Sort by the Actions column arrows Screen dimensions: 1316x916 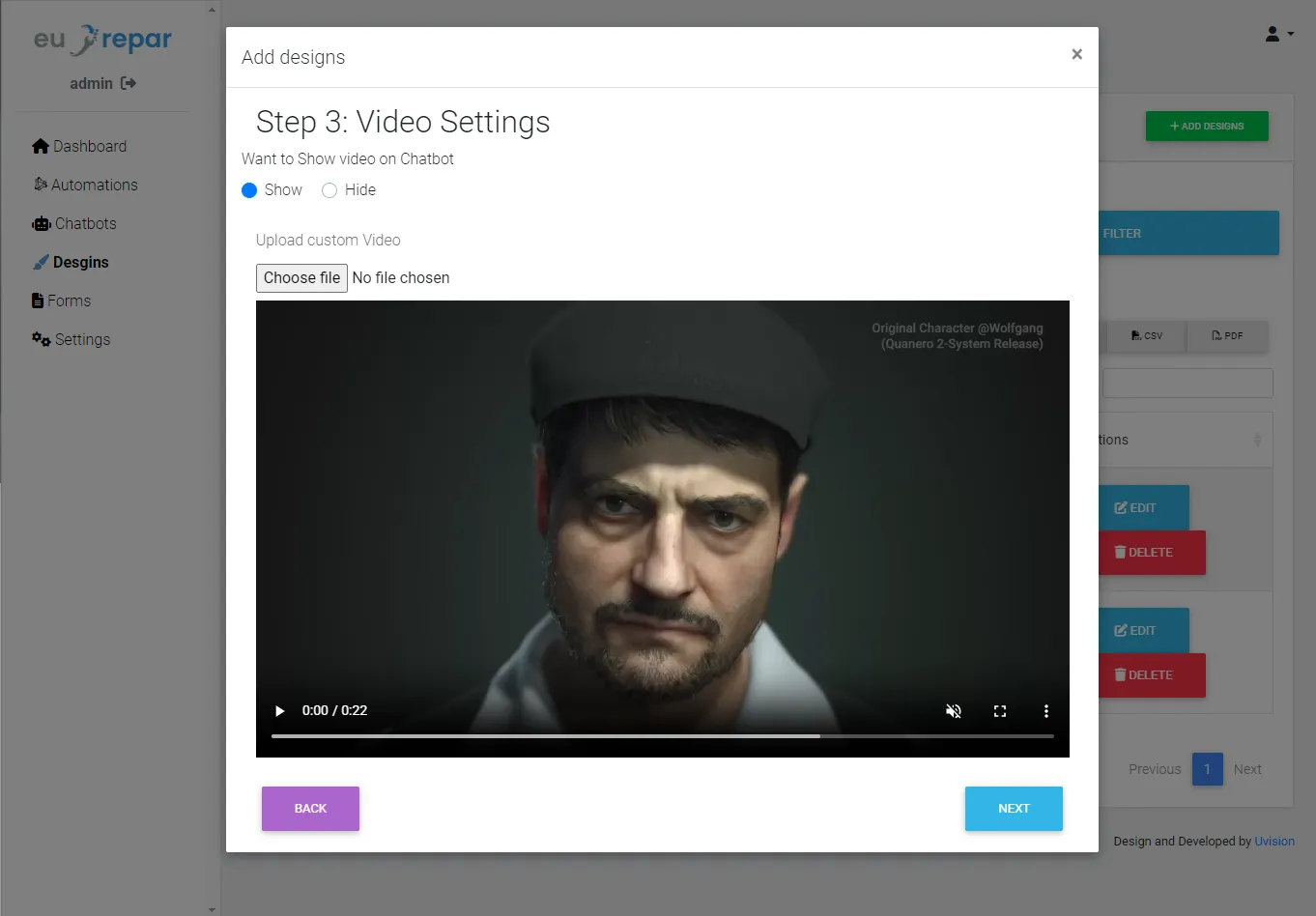pyautogui.click(x=1257, y=440)
